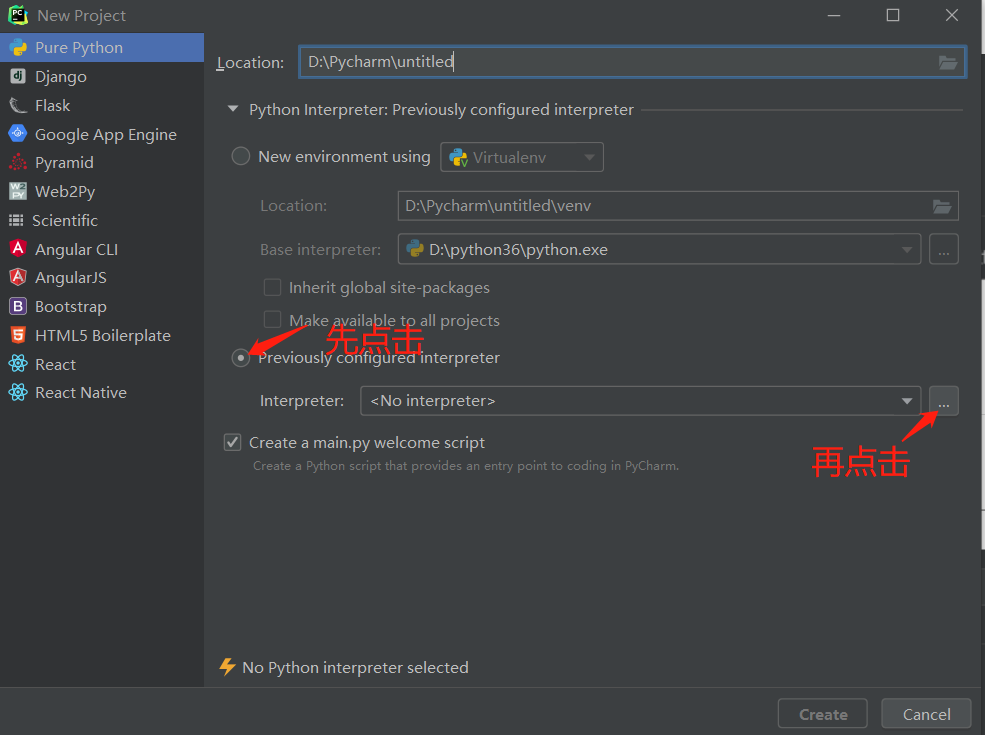Screen dimensions: 985x735
Task: Uncheck Create a main.py welcome script
Action: [x=232, y=442]
